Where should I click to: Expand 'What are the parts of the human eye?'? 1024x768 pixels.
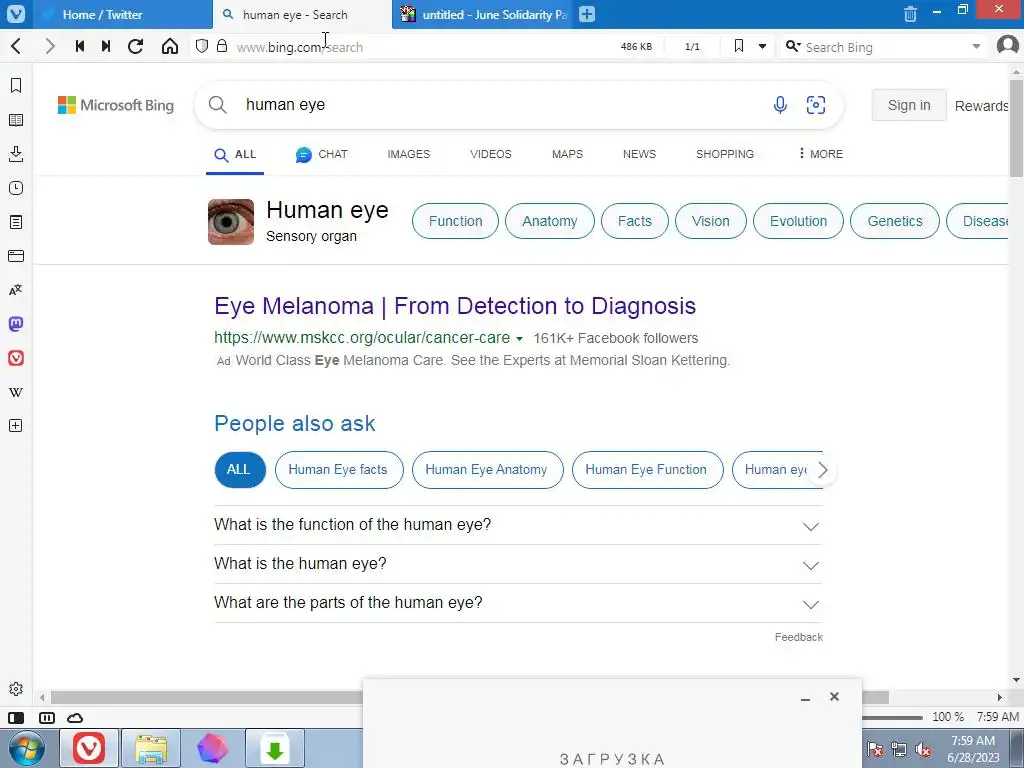tap(518, 603)
